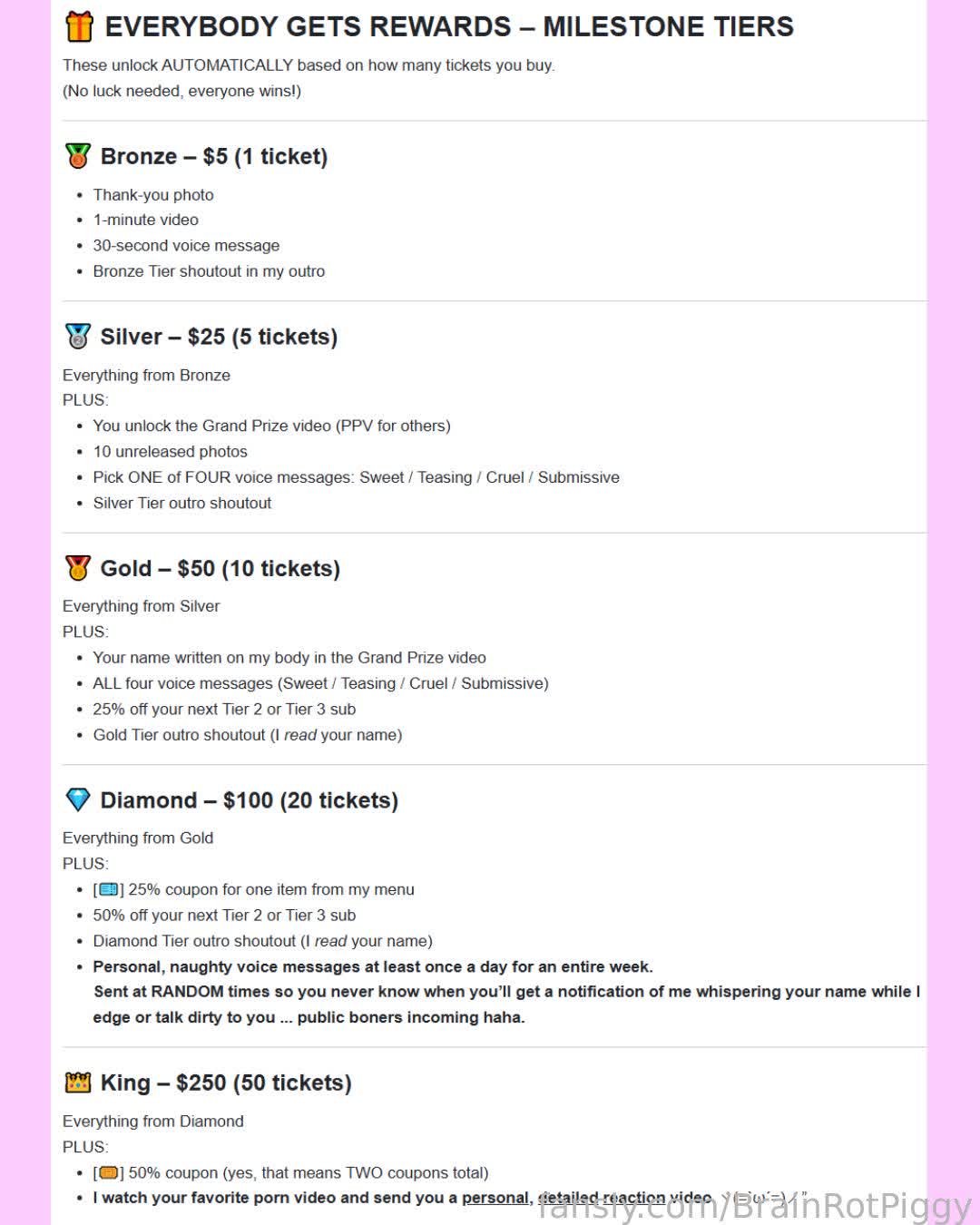The image size is (980, 1225).
Task: Select the Gold – $50 (10 tickets) heading
Action: coord(220,568)
